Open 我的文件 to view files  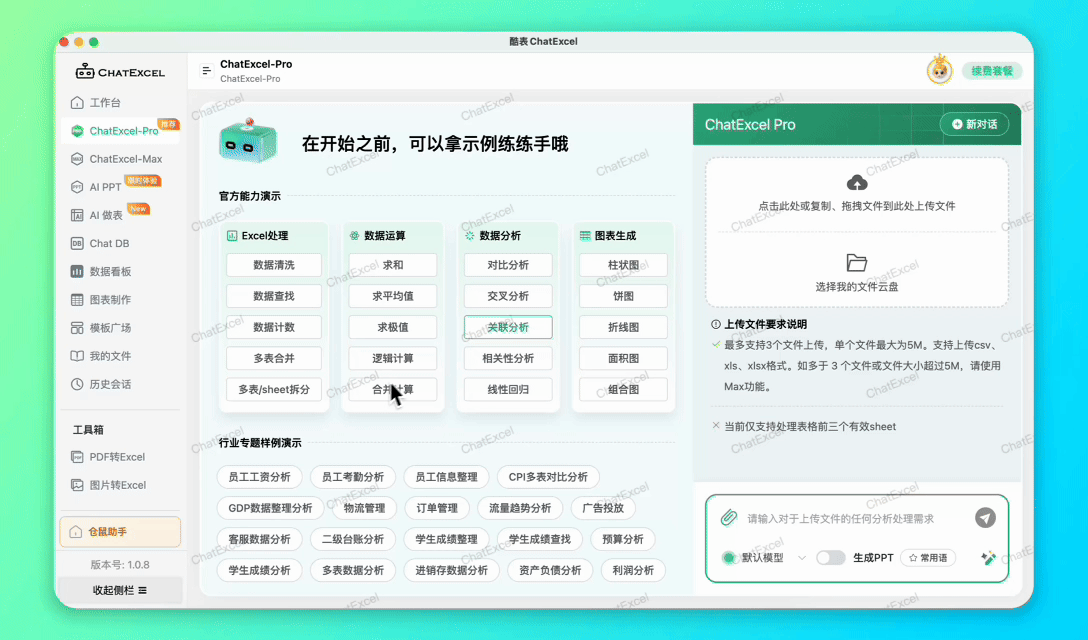click(x=107, y=354)
